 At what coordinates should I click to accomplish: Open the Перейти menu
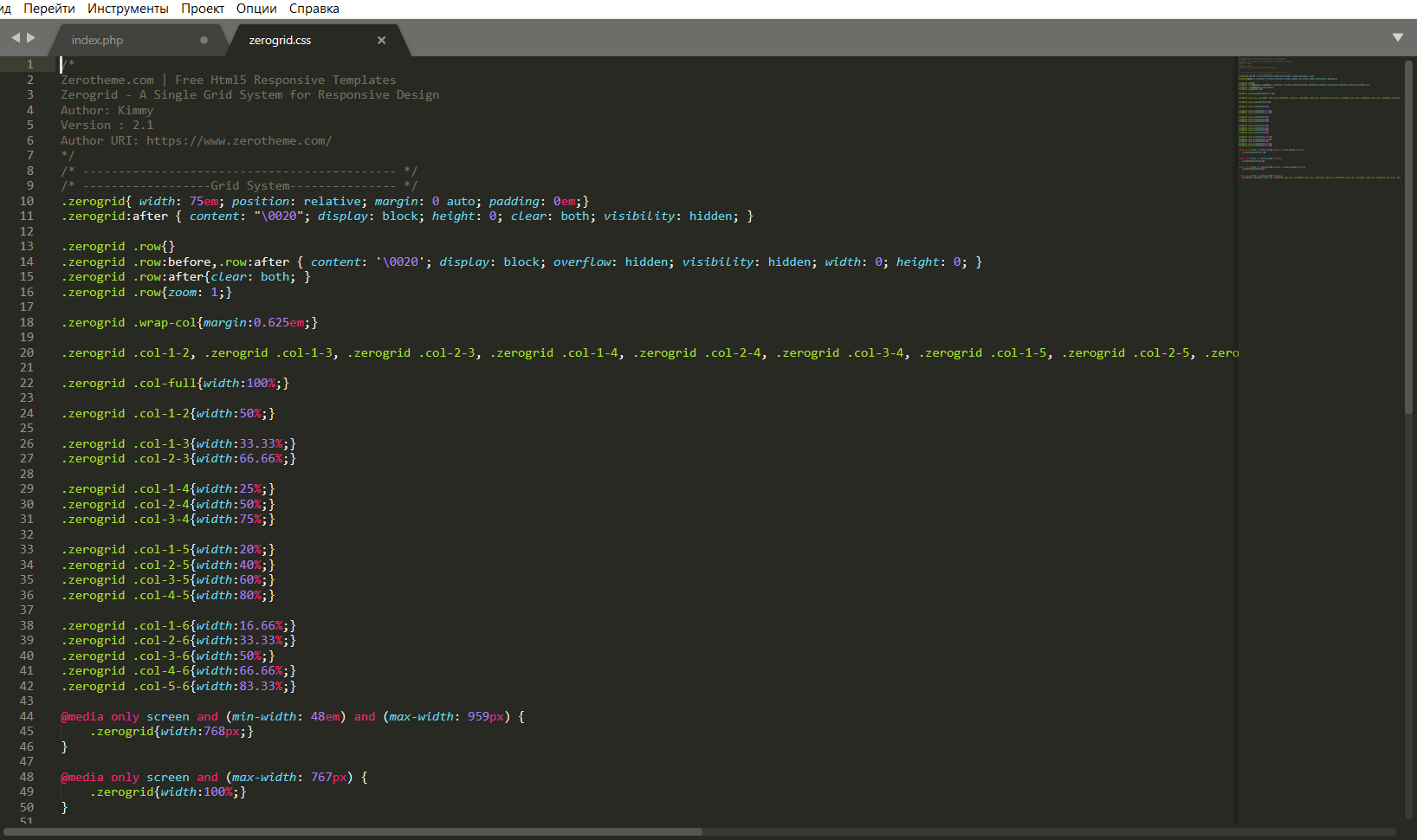[x=49, y=9]
